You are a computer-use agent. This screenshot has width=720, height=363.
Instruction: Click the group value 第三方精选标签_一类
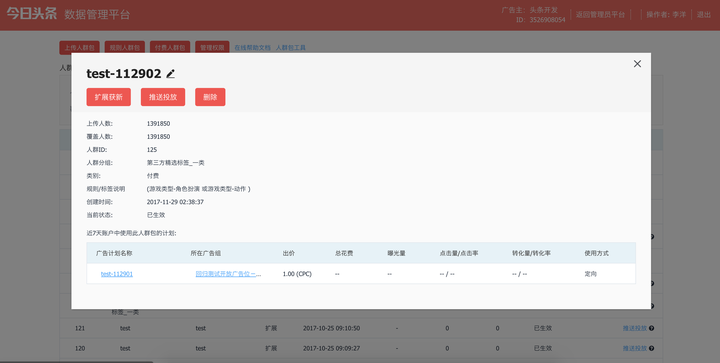[175, 163]
